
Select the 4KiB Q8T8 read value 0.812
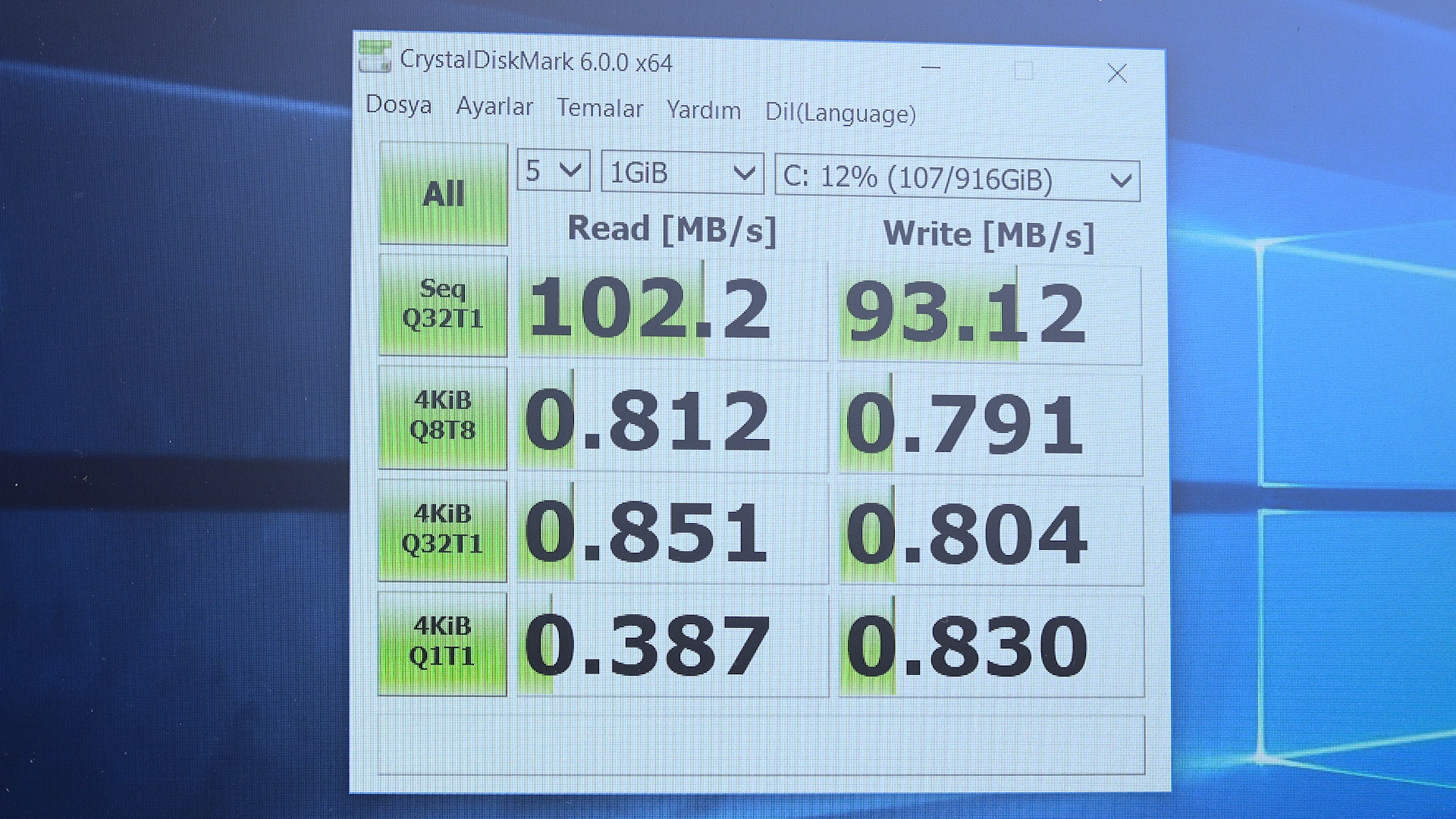[x=672, y=422]
